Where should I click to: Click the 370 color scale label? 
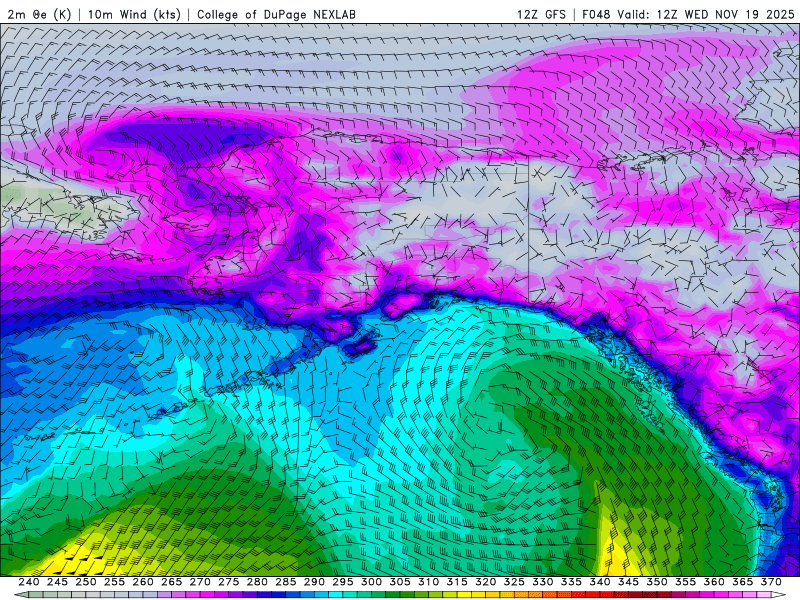(771, 582)
